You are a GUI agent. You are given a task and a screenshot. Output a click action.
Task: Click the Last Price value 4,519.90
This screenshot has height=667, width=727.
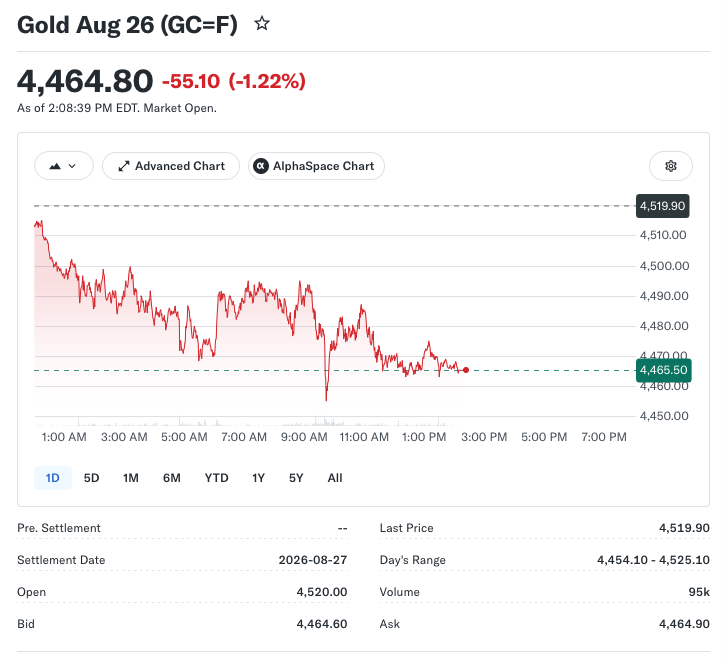[684, 528]
